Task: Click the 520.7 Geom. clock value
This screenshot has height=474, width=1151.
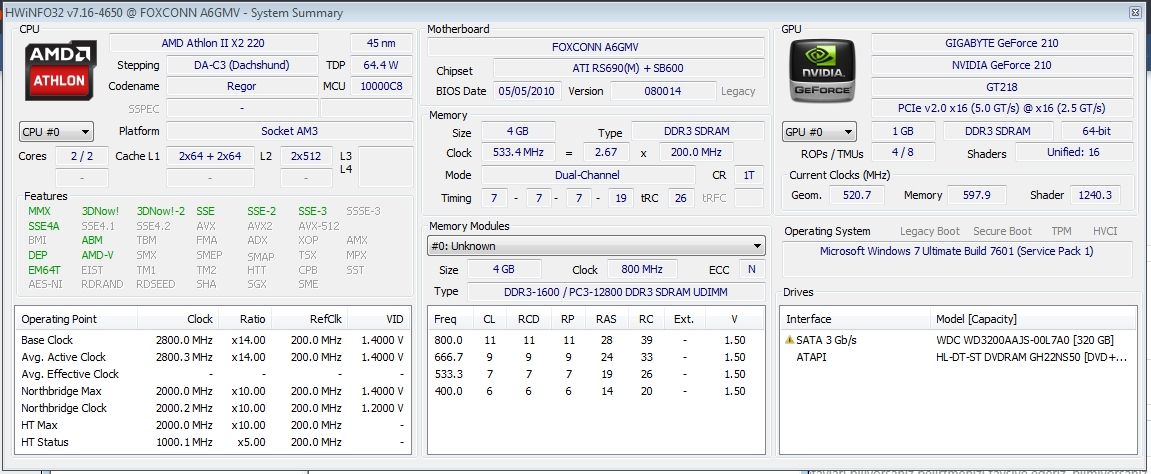Action: pos(857,194)
